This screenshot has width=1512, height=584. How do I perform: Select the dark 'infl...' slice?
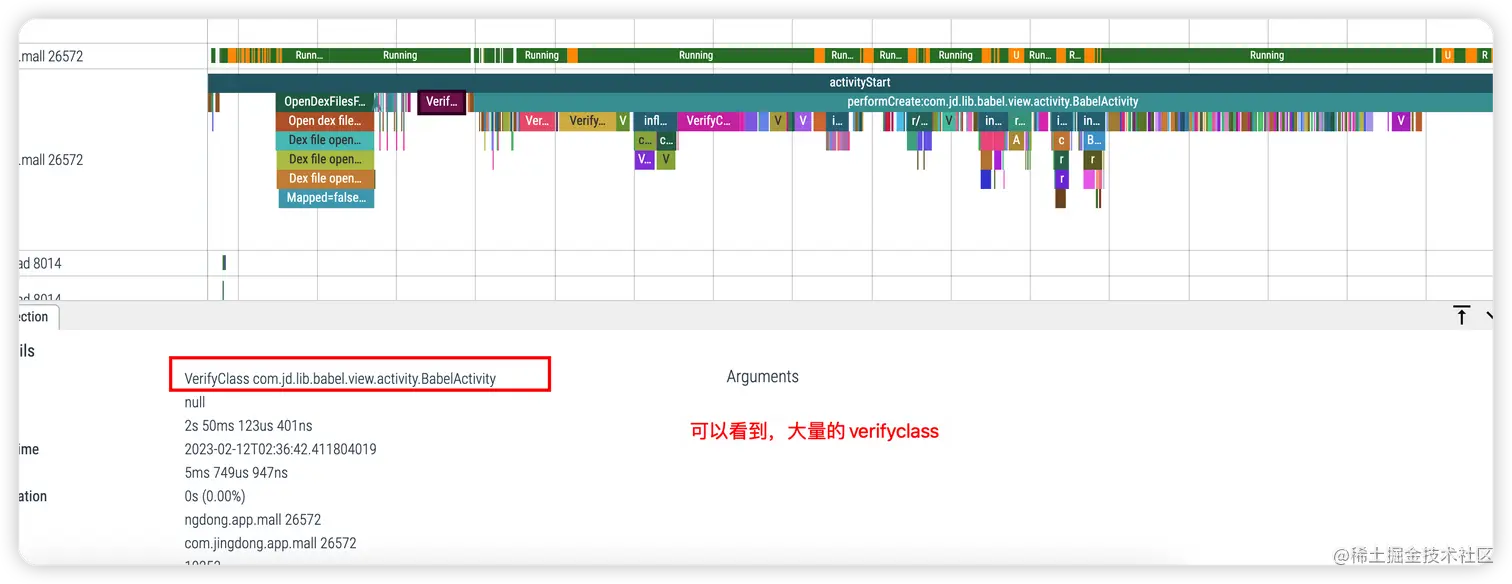click(655, 121)
